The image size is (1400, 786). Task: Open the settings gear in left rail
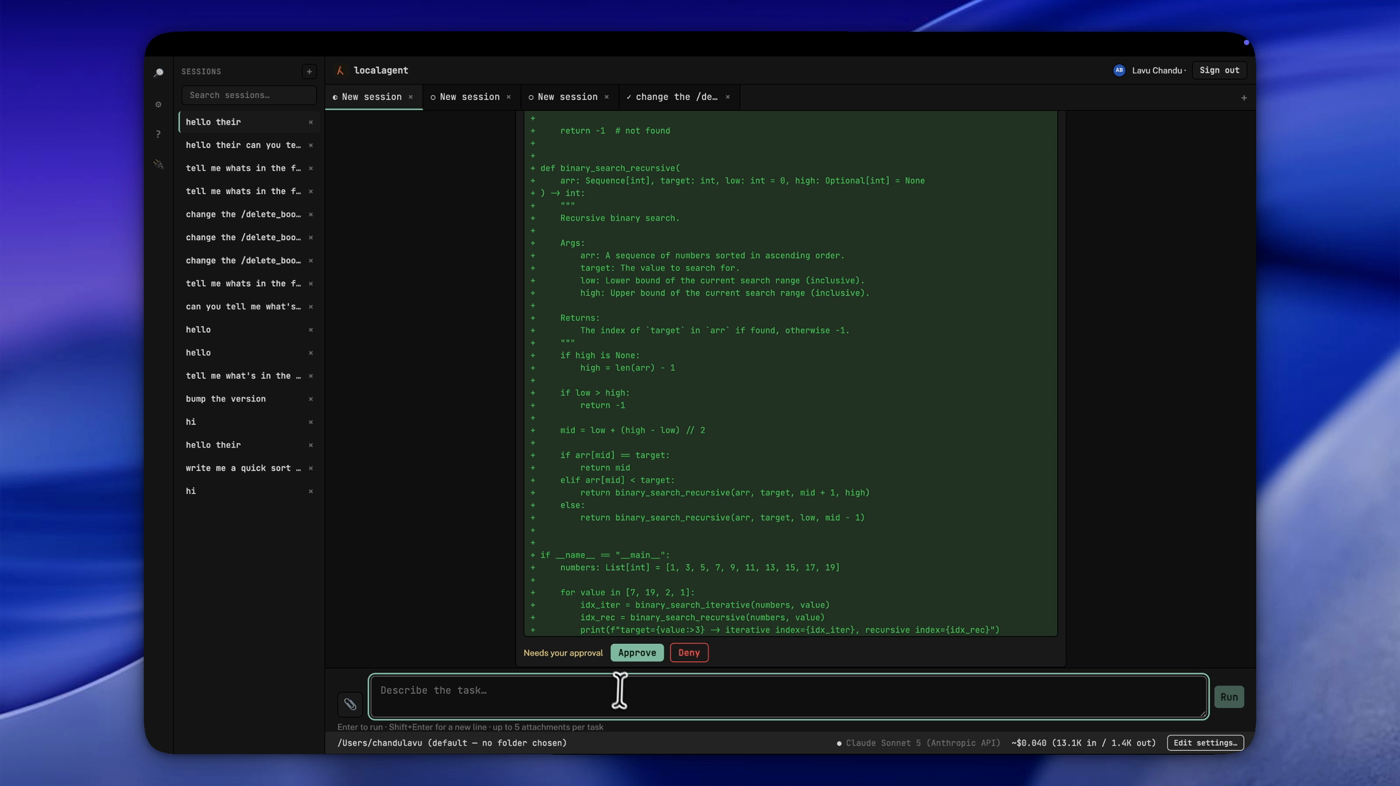point(158,104)
